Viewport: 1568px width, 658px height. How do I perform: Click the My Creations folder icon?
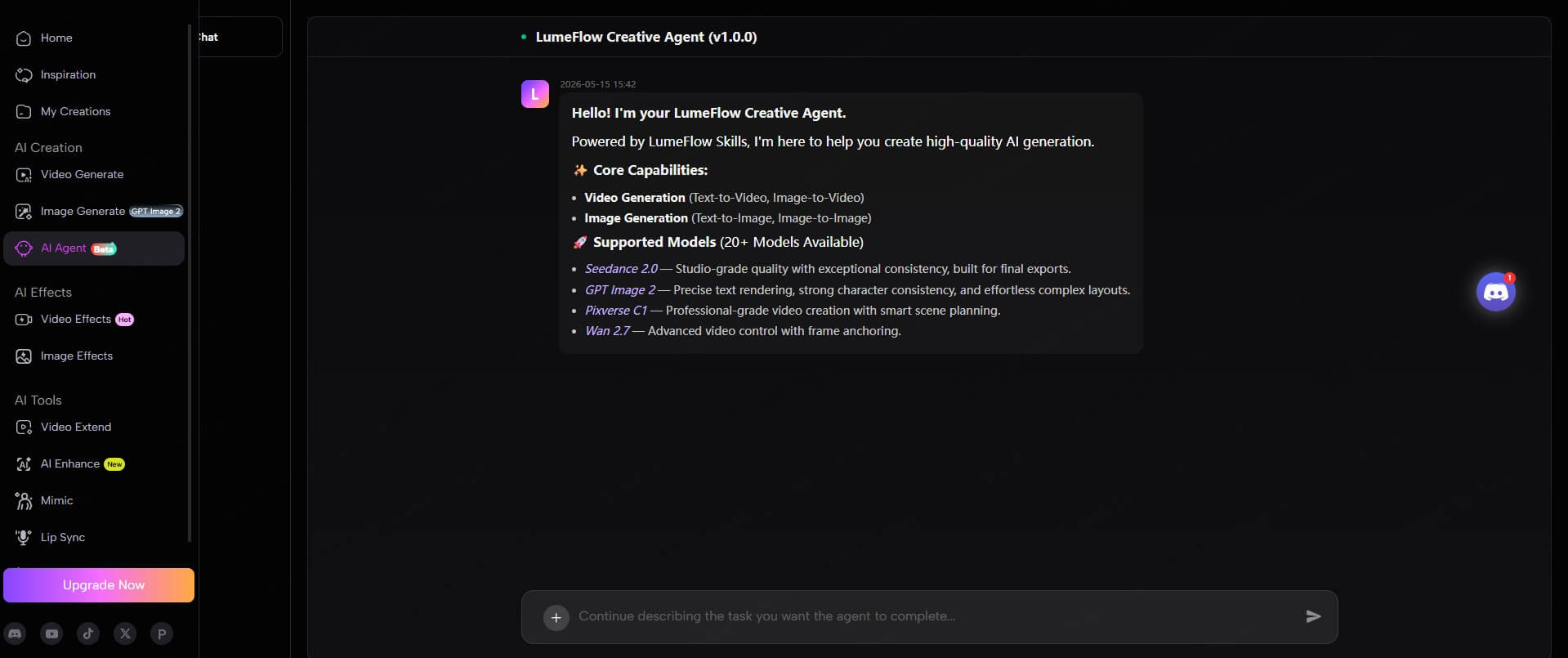point(24,112)
